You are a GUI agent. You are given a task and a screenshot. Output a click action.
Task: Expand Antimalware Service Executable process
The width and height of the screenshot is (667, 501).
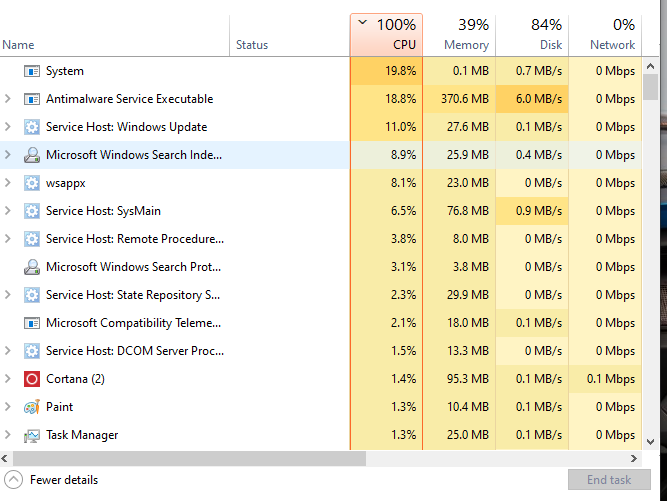8,99
